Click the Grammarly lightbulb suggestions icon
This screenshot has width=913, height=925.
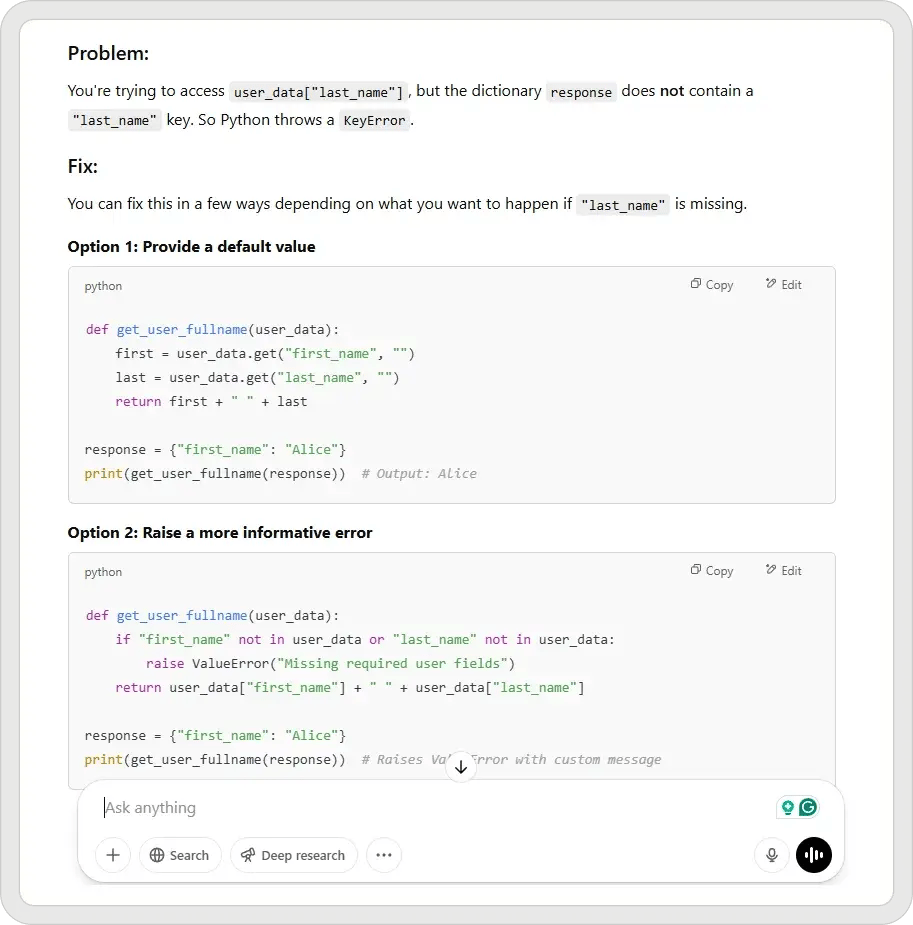tap(789, 807)
